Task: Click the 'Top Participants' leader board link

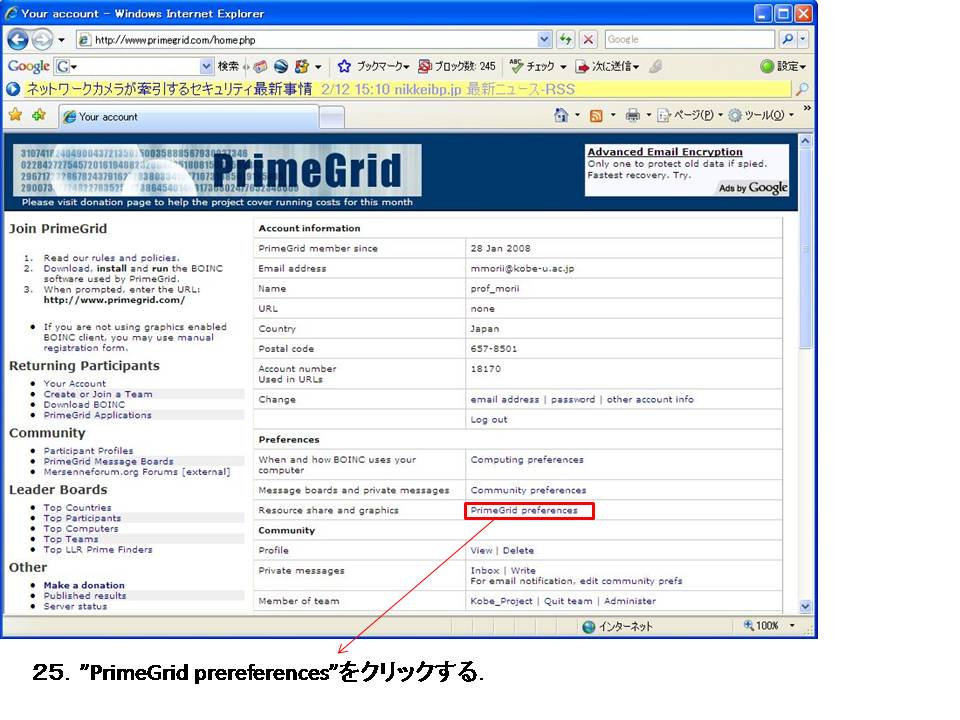Action: 82,518
